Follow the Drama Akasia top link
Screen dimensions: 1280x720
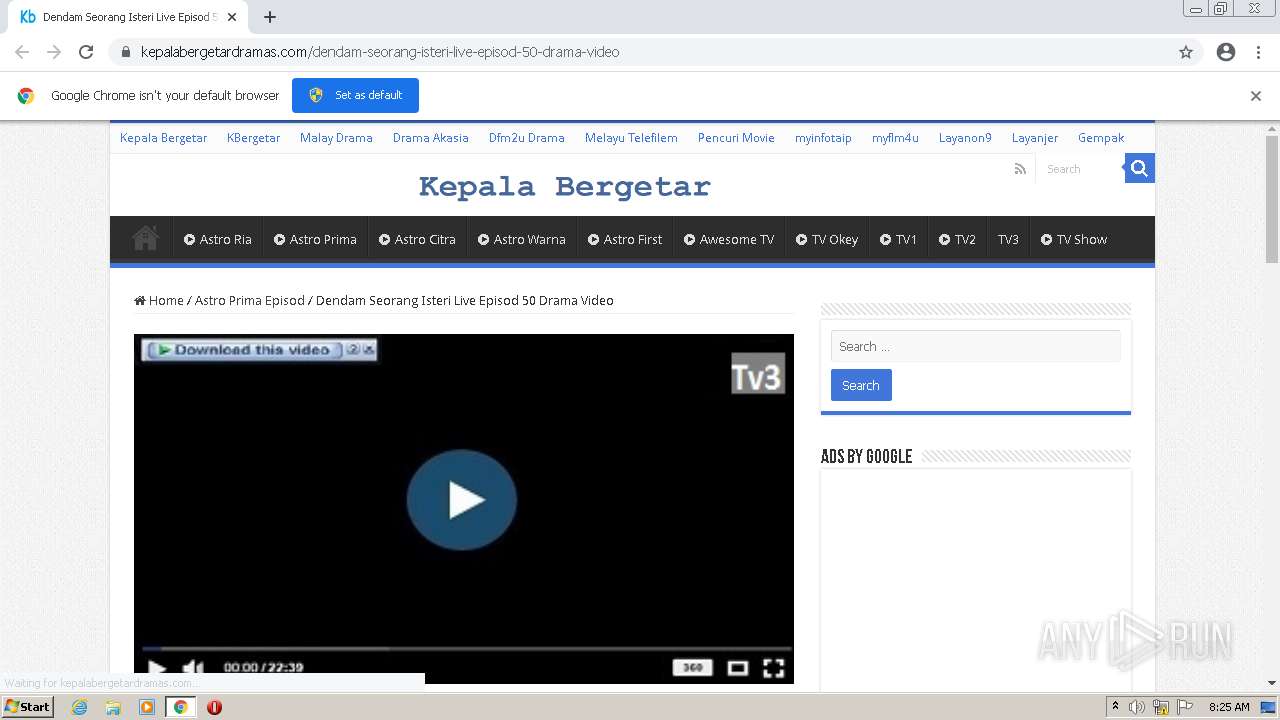click(x=431, y=138)
